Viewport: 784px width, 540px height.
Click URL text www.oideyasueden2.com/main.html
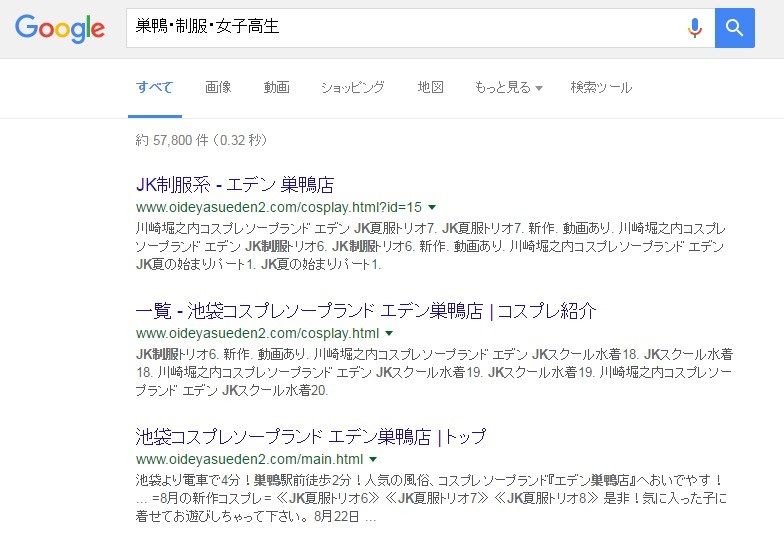point(249,459)
